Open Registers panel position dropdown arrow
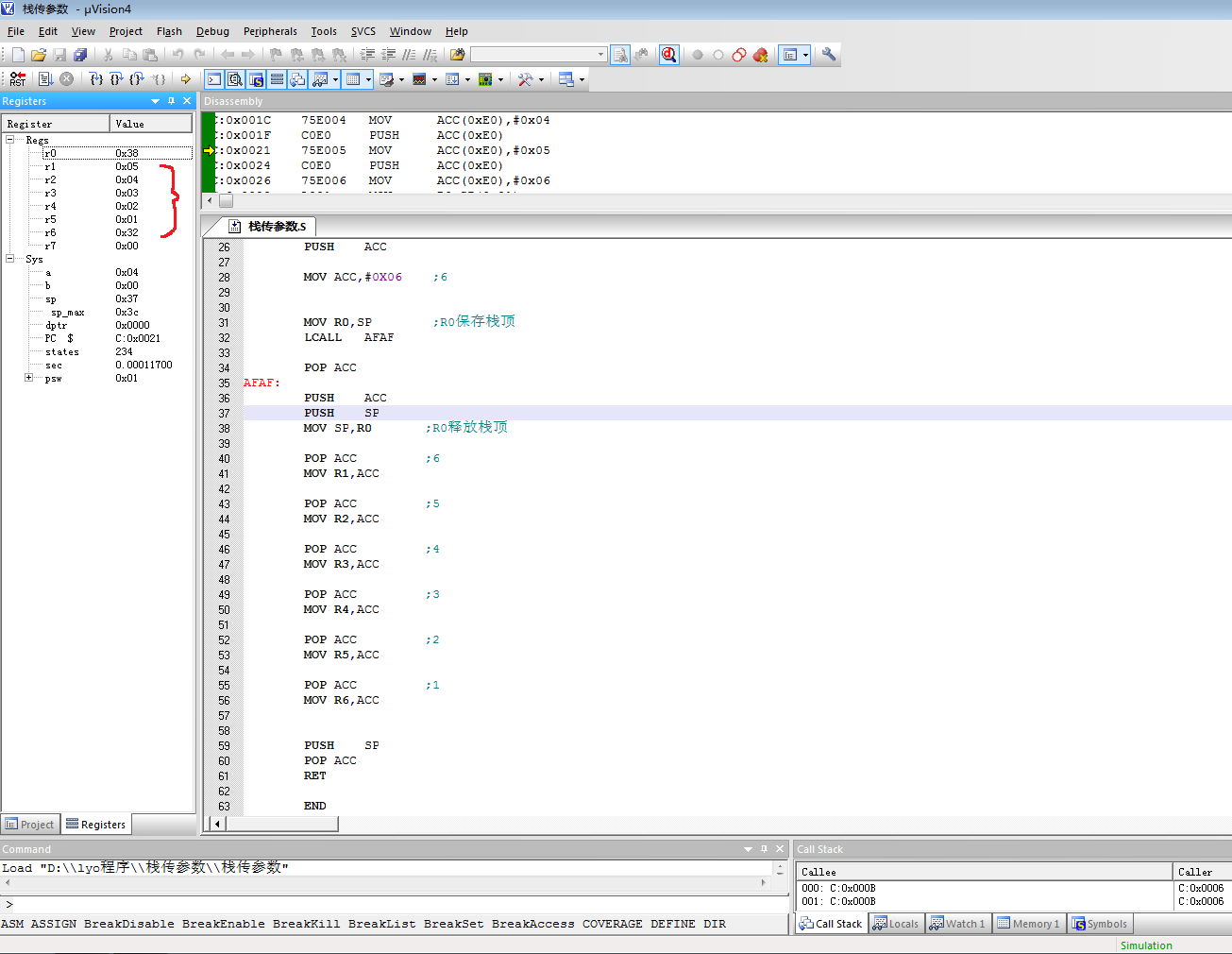This screenshot has height=954, width=1232. (x=155, y=101)
